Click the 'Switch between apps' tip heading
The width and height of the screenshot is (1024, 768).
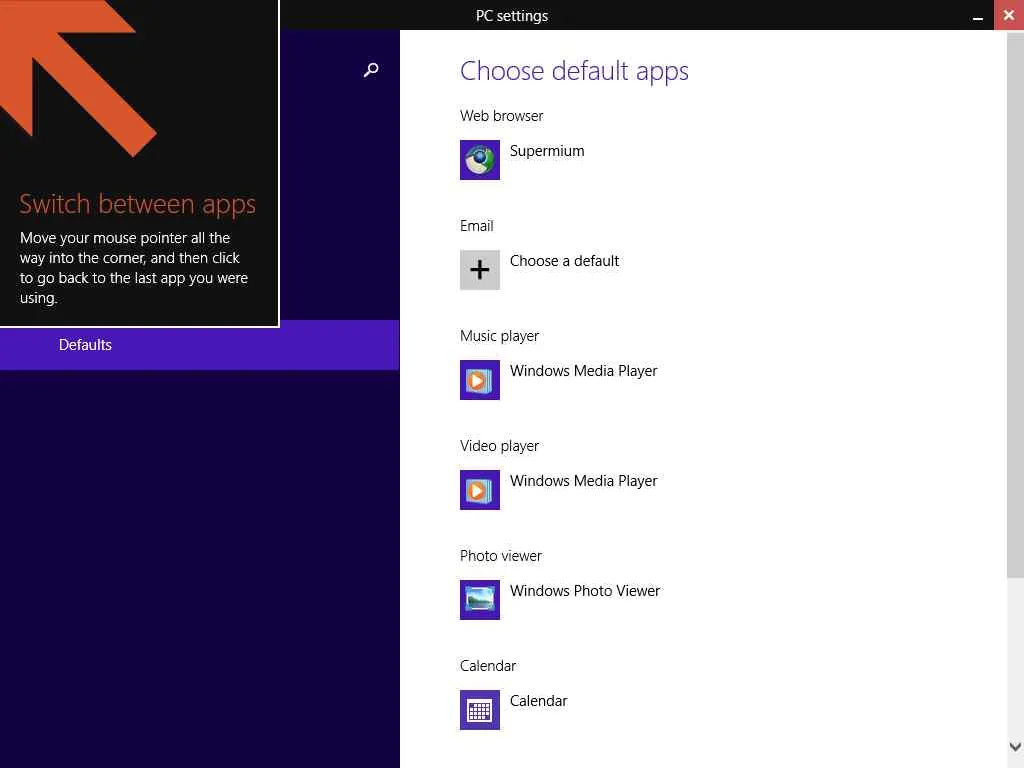click(137, 204)
